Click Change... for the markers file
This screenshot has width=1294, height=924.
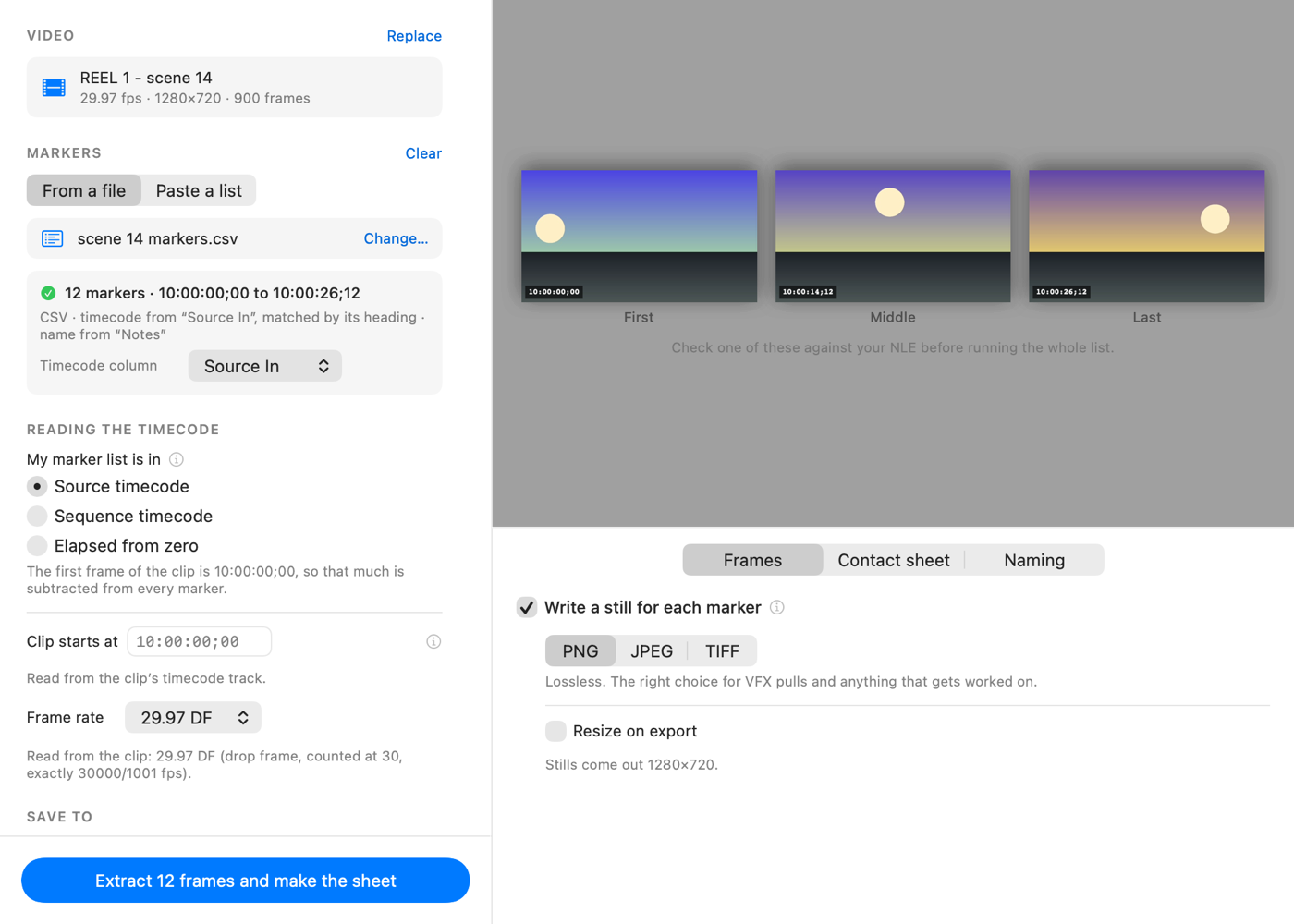coord(396,238)
